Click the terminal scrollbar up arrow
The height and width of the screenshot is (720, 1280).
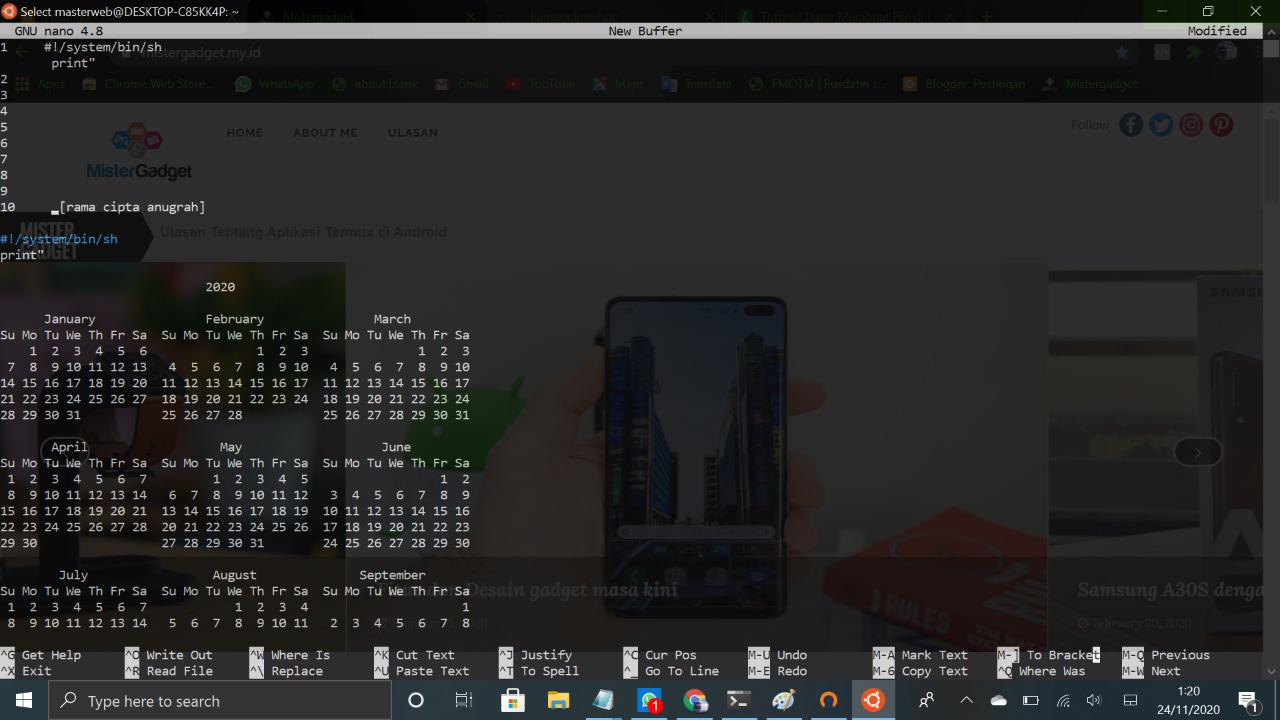[1272, 31]
